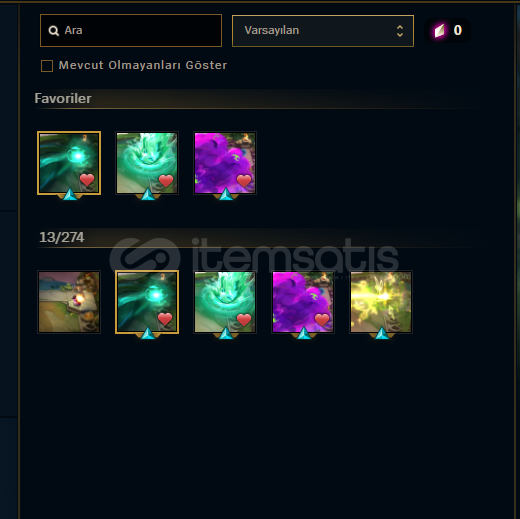
Task: Select the purple cloud boom in Favoriler
Action: pyautogui.click(x=225, y=163)
